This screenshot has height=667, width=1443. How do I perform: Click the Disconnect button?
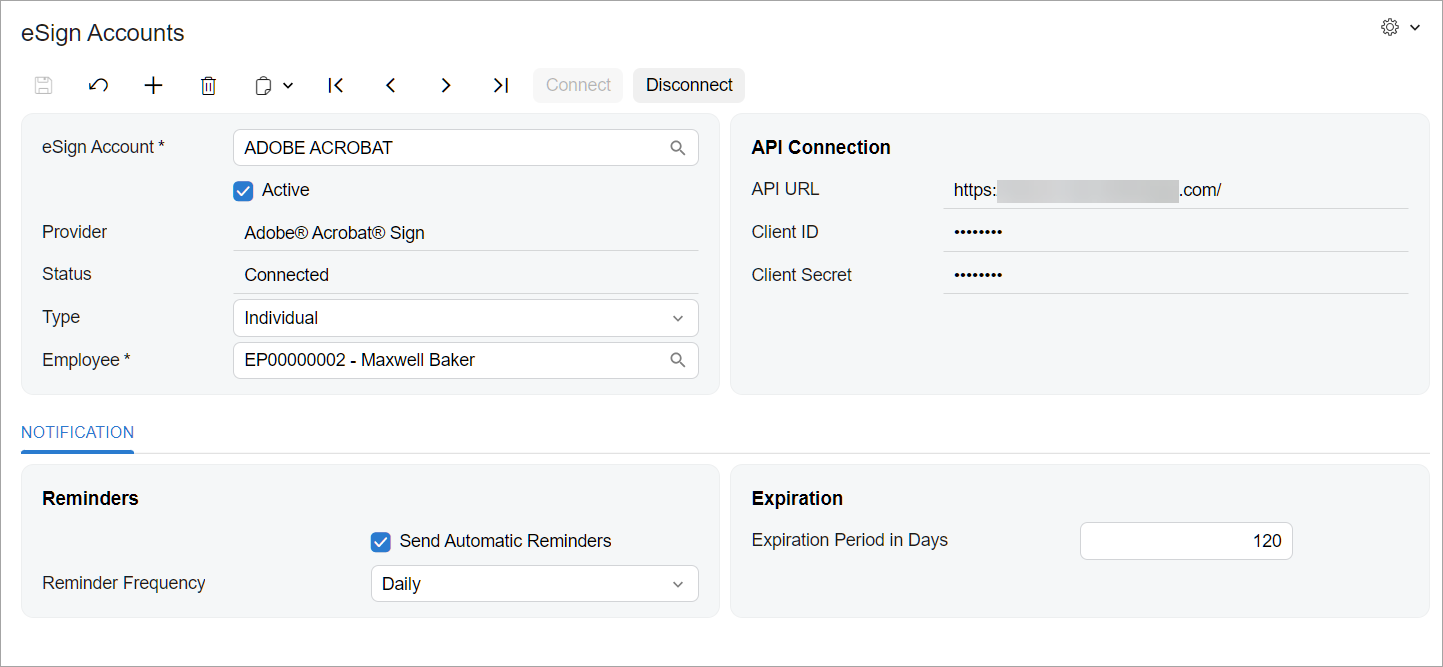pyautogui.click(x=689, y=85)
